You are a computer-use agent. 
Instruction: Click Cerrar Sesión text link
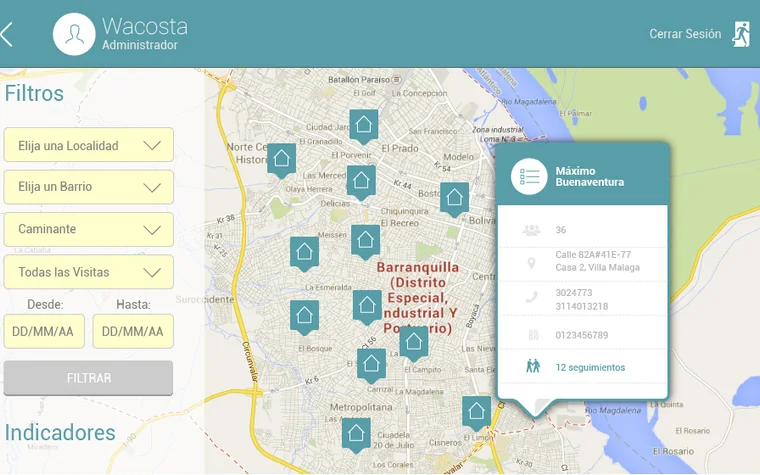point(685,34)
